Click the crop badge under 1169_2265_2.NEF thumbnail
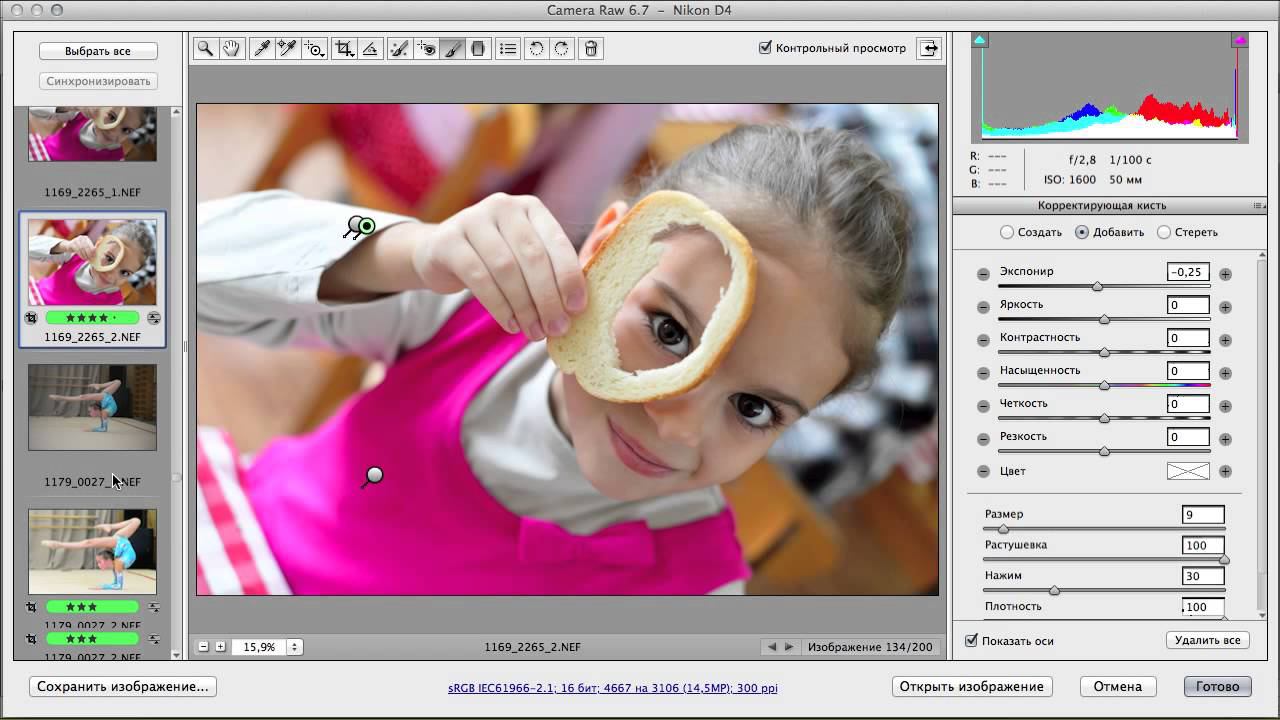 click(x=32, y=318)
